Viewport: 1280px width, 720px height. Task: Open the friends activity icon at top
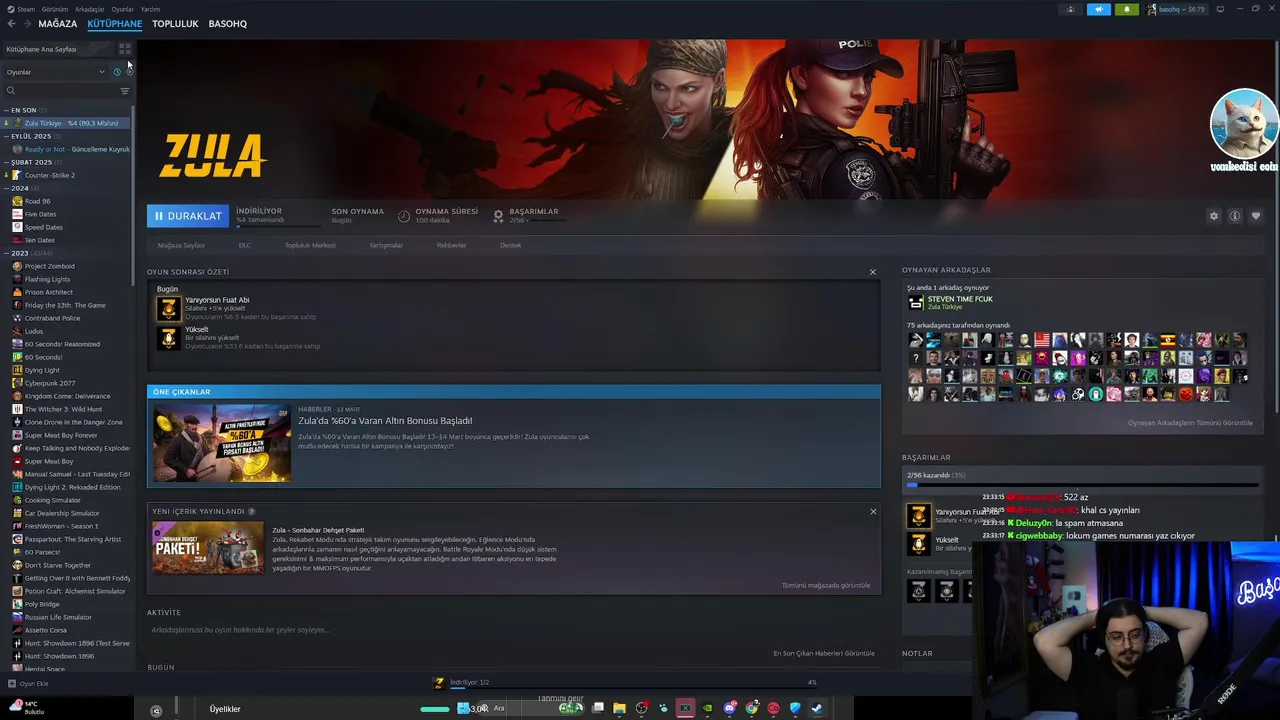point(1071,9)
